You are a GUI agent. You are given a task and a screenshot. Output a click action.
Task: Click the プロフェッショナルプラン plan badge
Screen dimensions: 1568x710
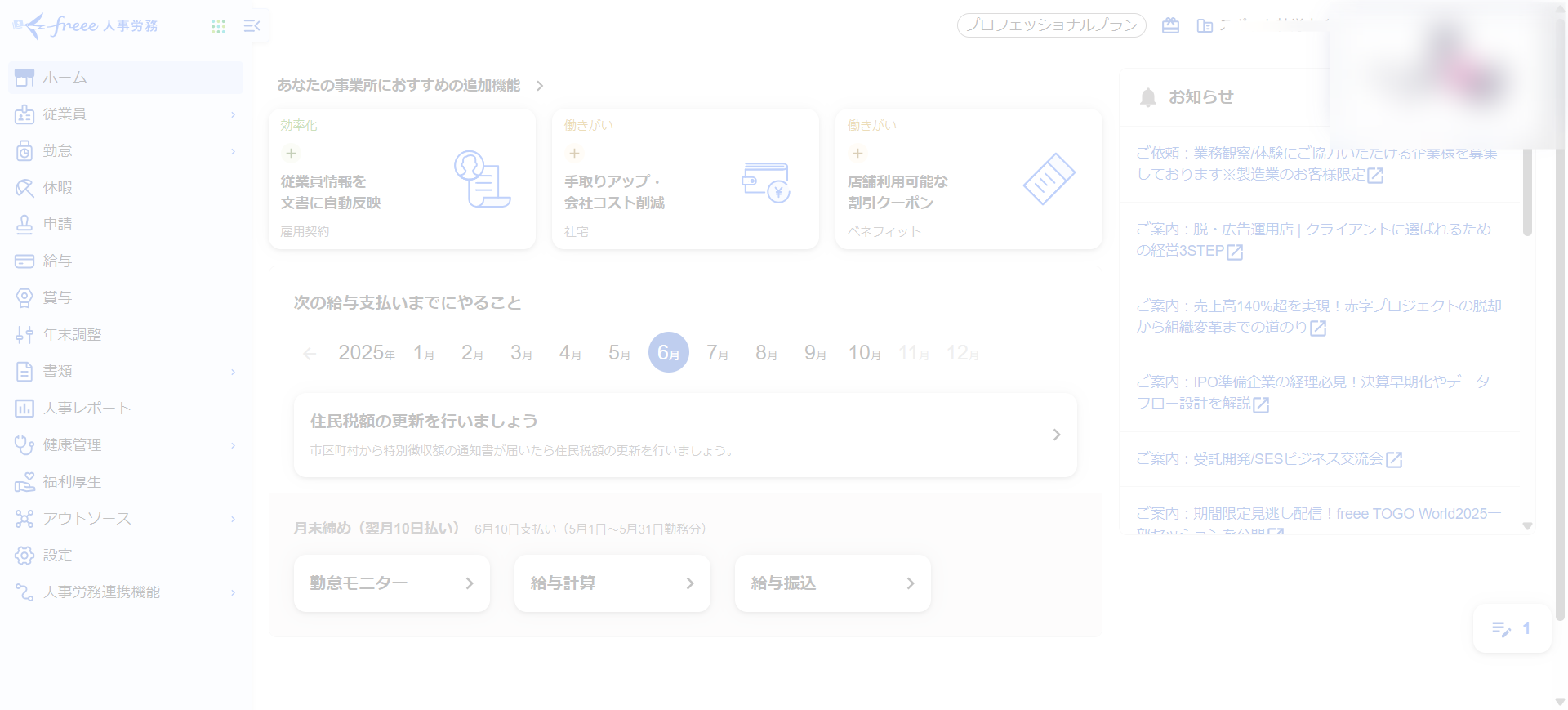pyautogui.click(x=1052, y=25)
